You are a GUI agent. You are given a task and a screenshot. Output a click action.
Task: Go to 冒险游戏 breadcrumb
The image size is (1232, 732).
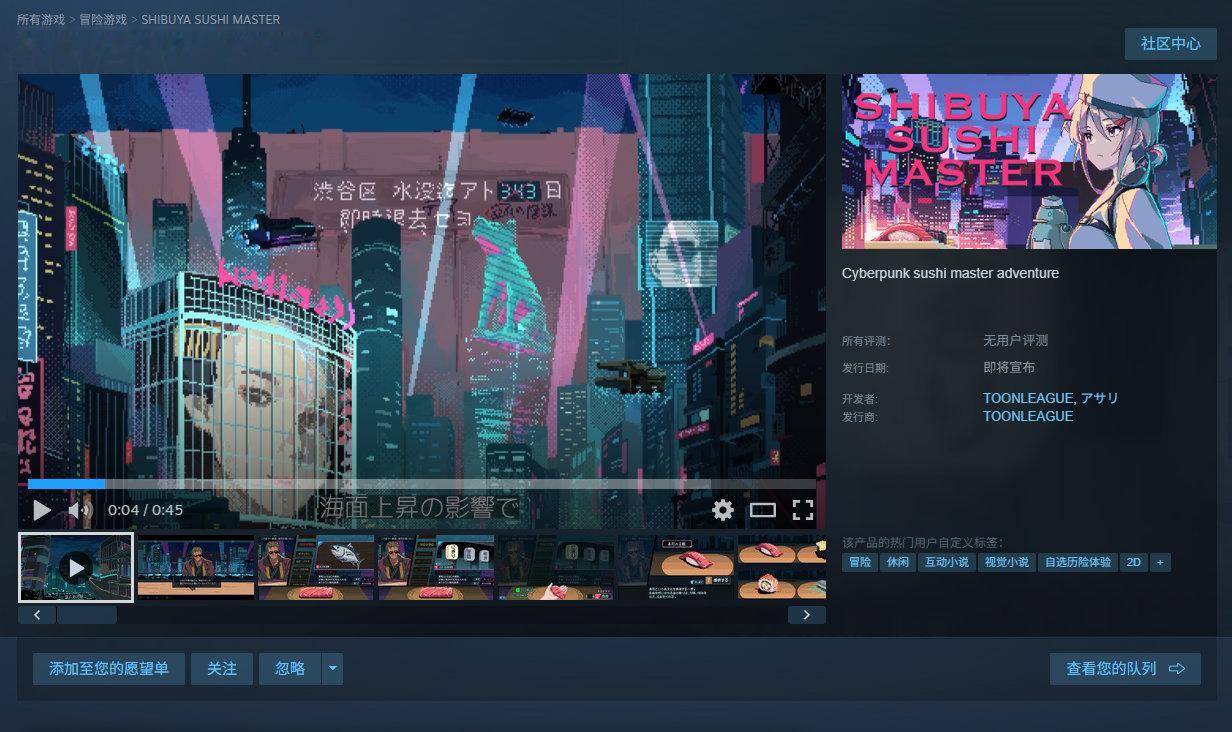tap(103, 20)
